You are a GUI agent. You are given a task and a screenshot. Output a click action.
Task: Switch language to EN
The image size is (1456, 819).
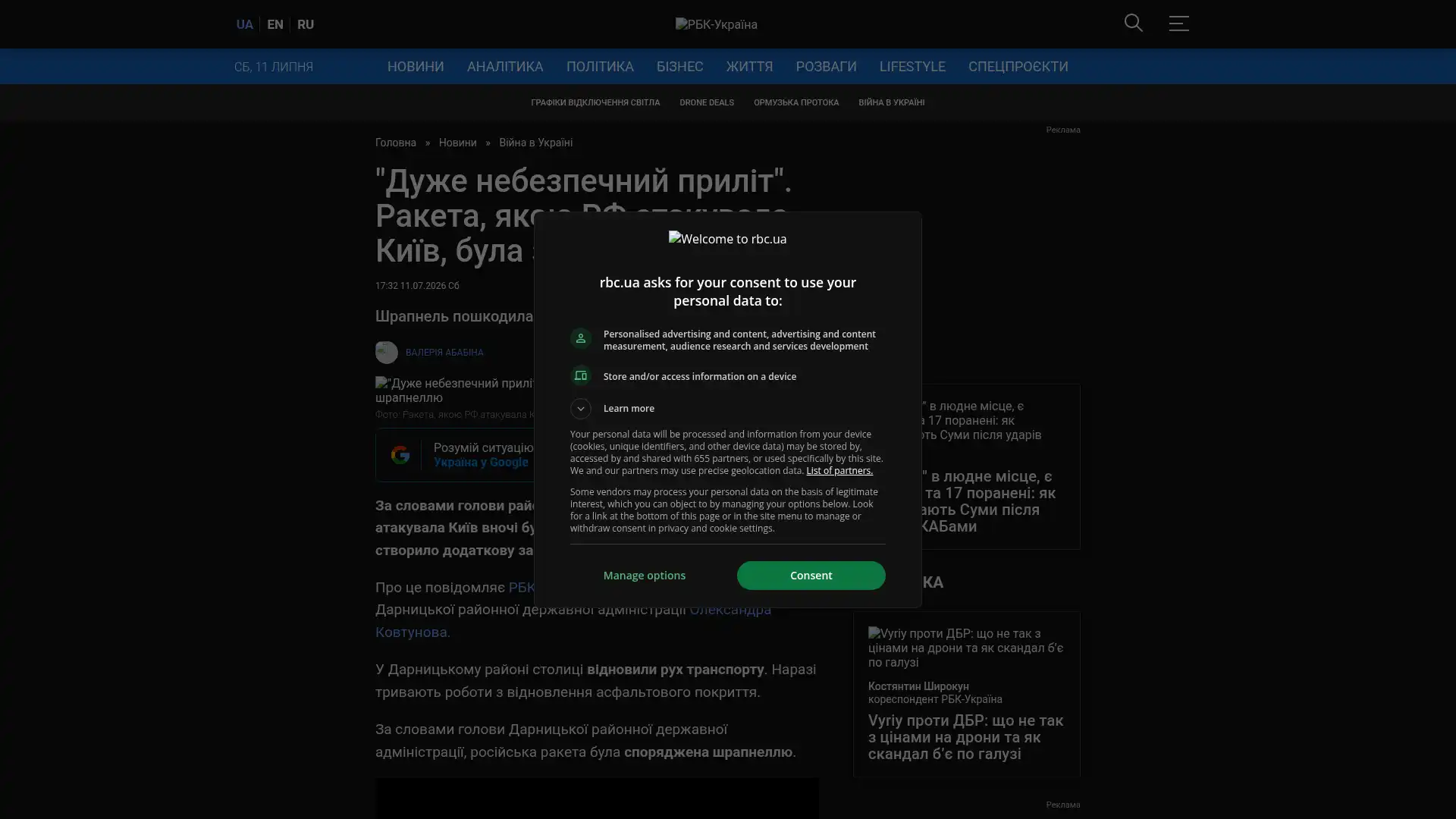275,24
